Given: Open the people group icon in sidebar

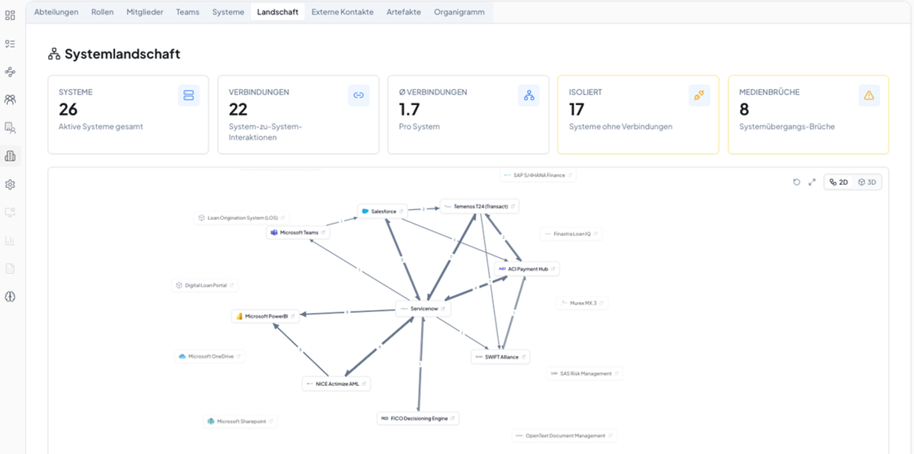Looking at the screenshot, I should (10, 100).
